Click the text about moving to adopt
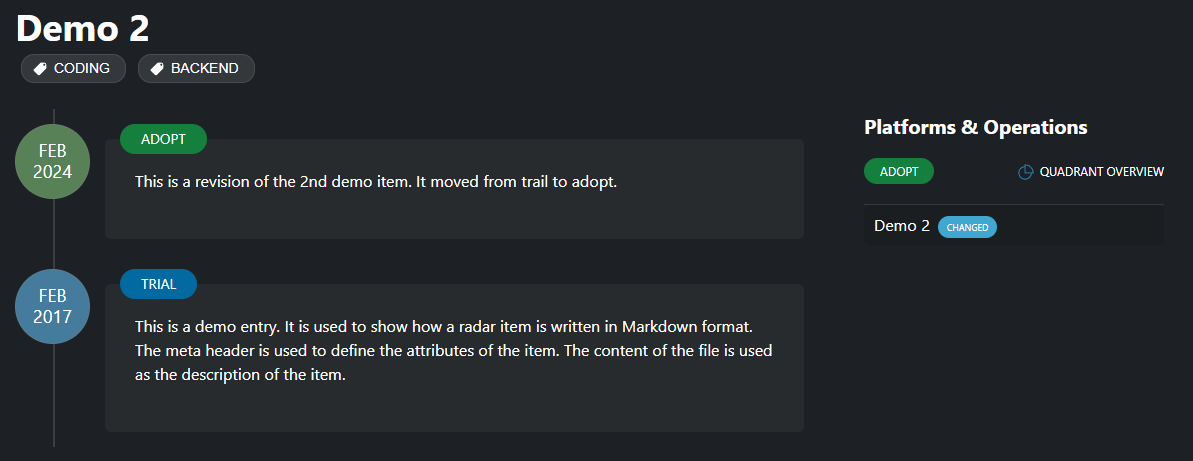Image resolution: width=1193 pixels, height=461 pixels. click(376, 182)
